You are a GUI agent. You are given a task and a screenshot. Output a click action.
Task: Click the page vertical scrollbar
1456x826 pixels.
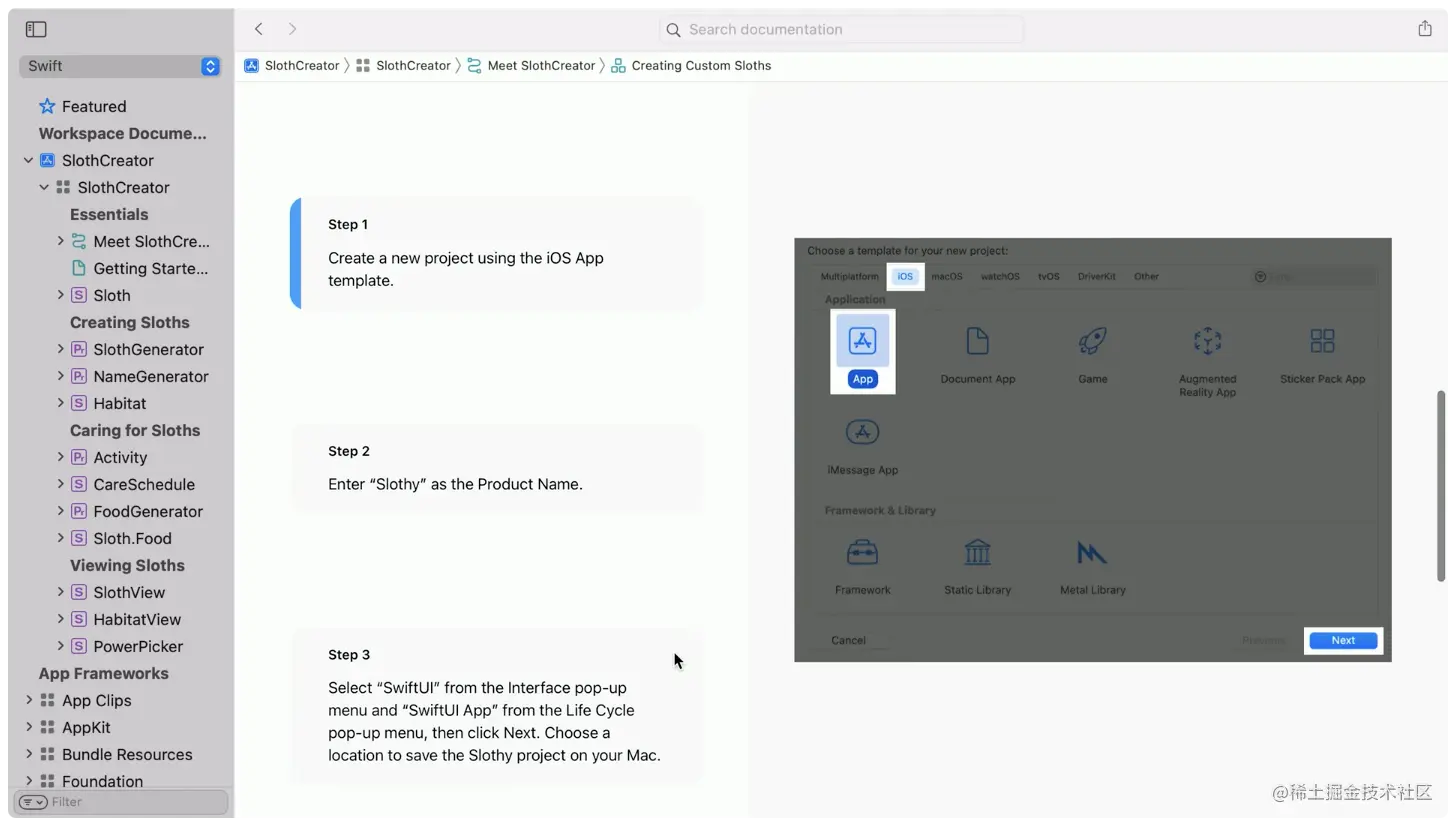coord(1441,485)
